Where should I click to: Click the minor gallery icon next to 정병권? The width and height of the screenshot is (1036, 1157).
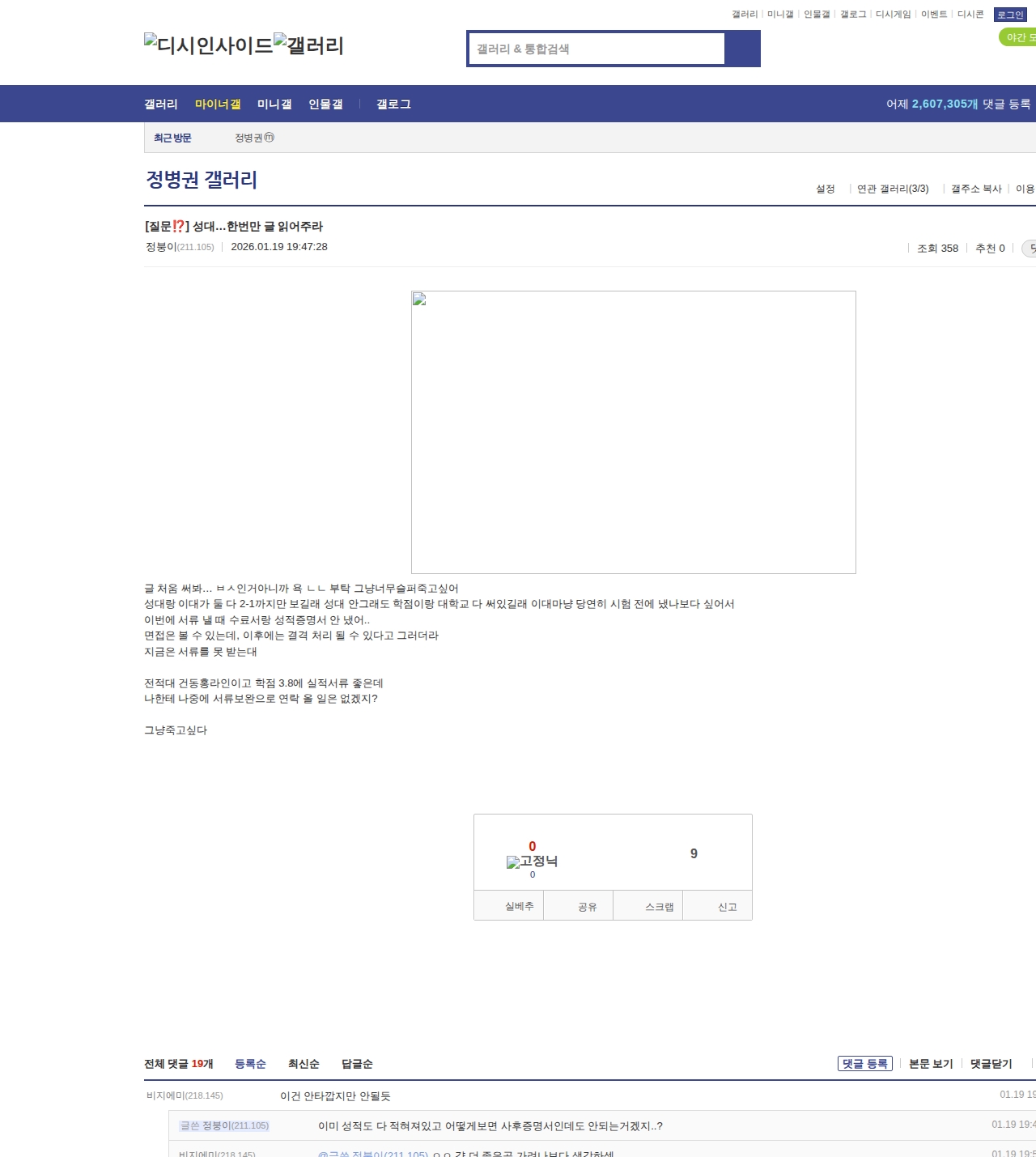pyautogui.click(x=270, y=138)
